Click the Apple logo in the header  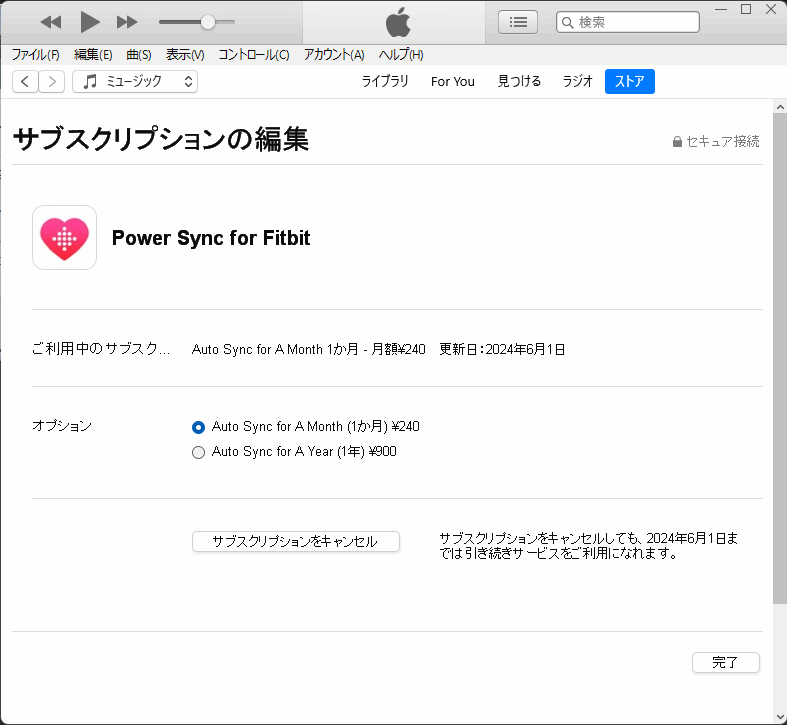(x=398, y=23)
